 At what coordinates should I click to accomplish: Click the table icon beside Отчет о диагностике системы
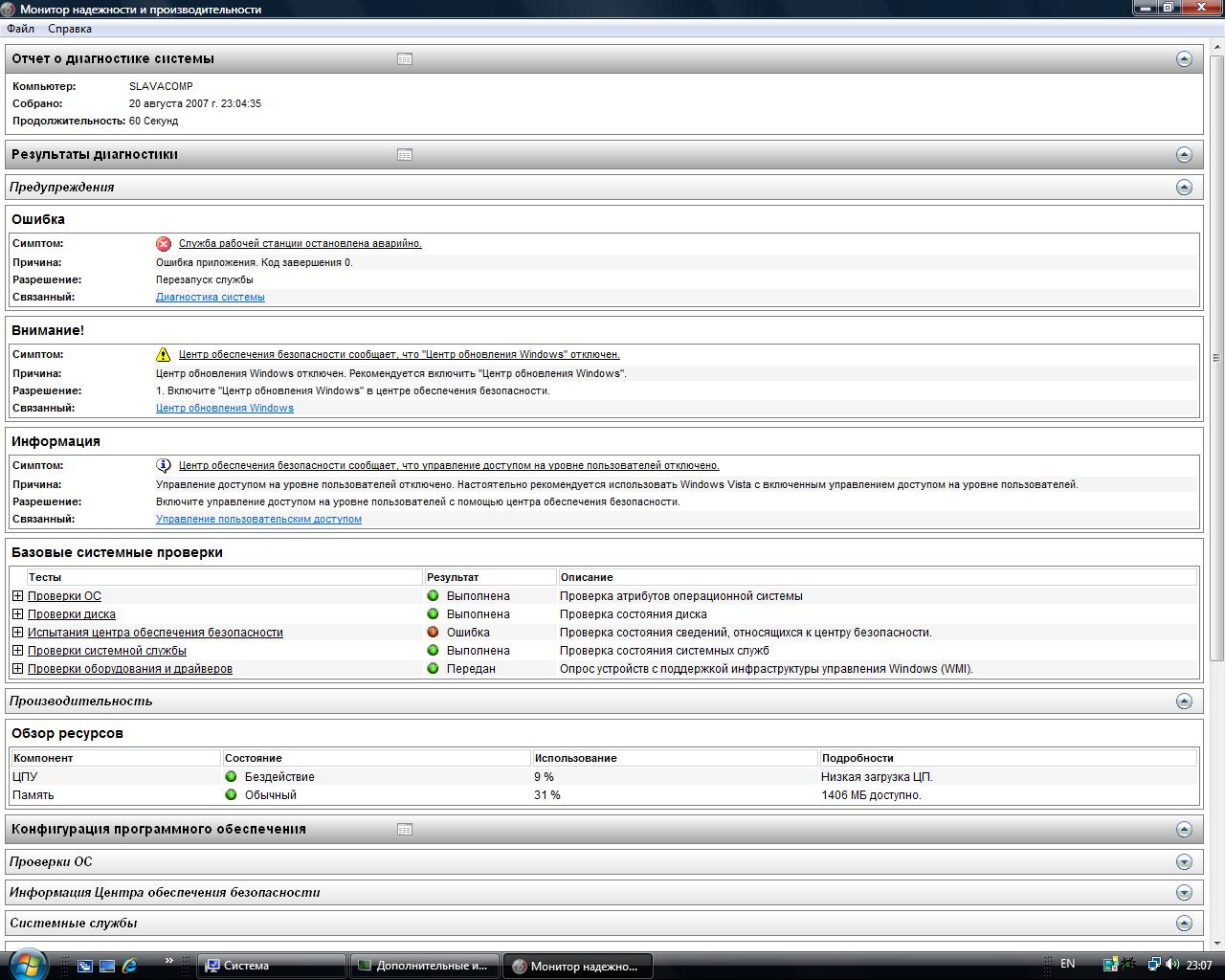click(x=405, y=59)
